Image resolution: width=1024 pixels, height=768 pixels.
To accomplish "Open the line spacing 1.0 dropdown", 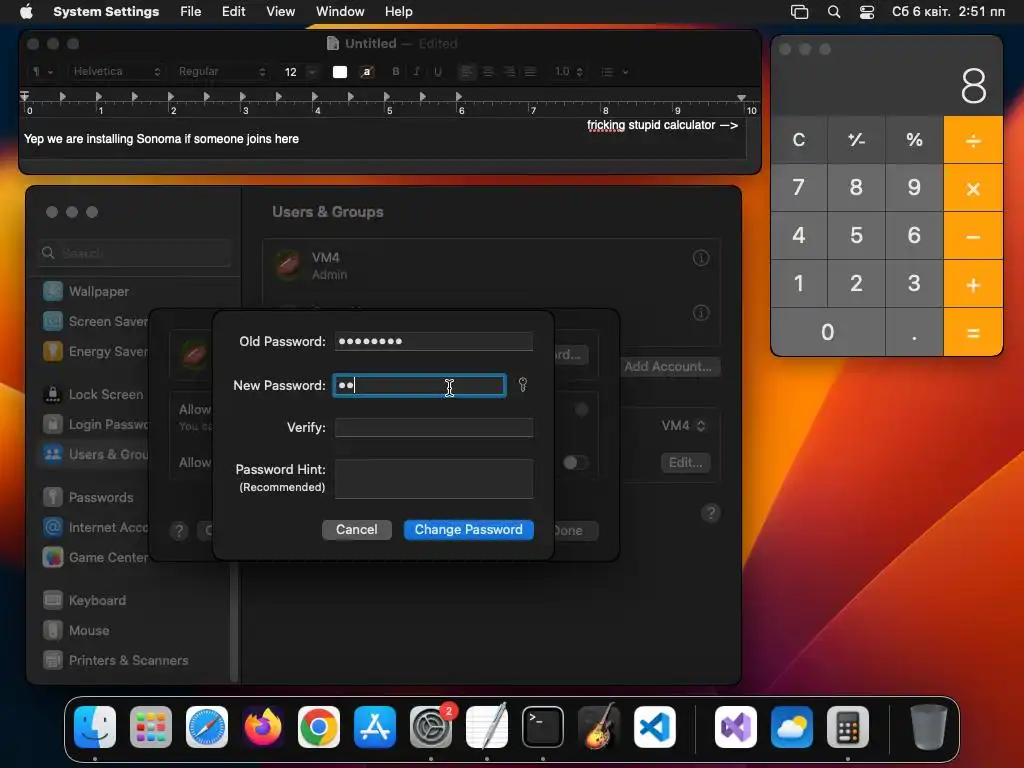I will click(x=568, y=72).
